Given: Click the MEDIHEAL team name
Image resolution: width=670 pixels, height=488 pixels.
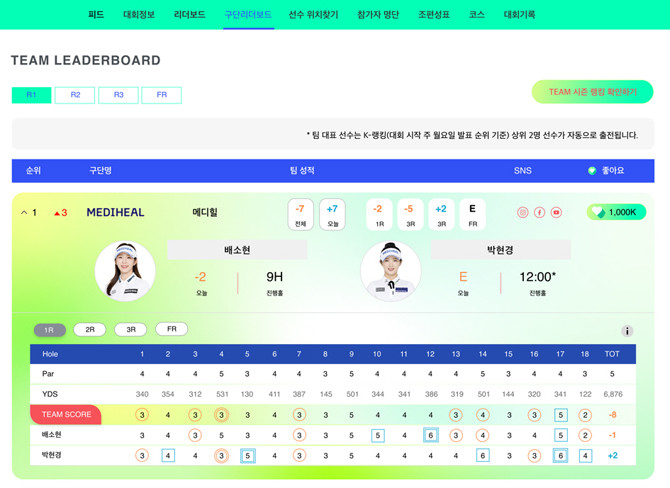Looking at the screenshot, I should pos(116,212).
